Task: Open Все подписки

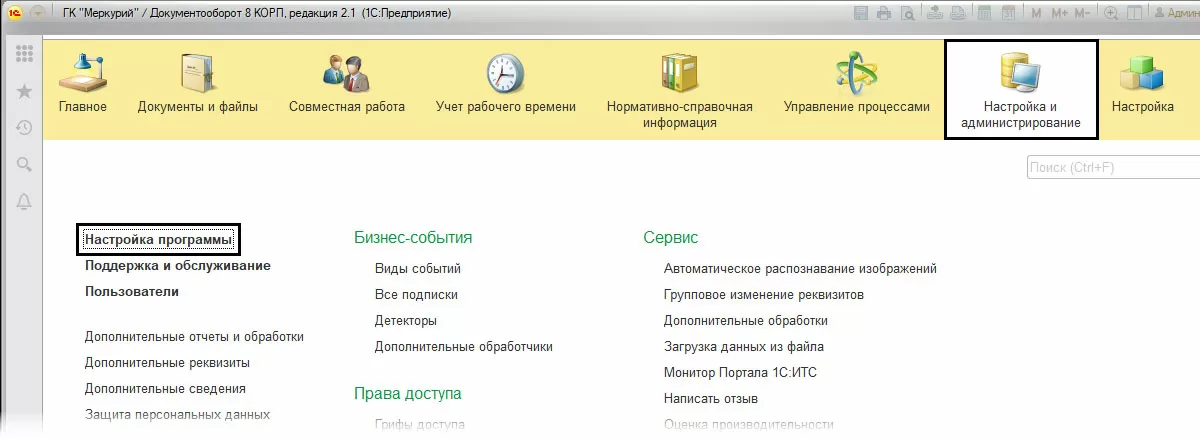Action: (416, 295)
